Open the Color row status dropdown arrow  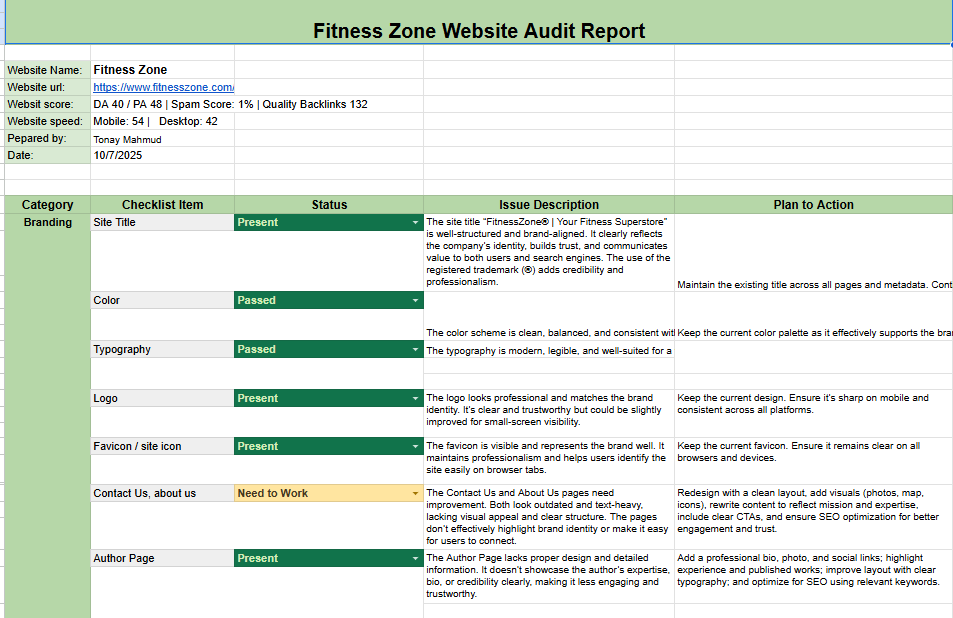(x=416, y=300)
